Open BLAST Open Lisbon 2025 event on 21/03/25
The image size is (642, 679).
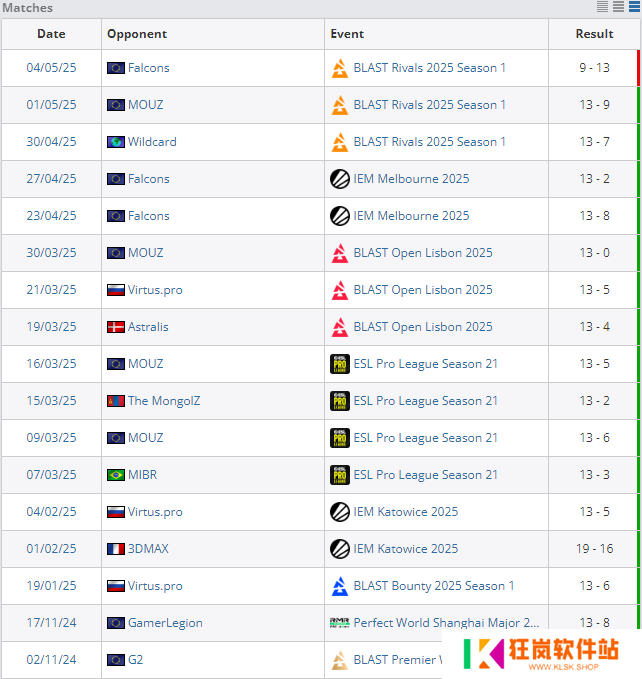click(423, 290)
